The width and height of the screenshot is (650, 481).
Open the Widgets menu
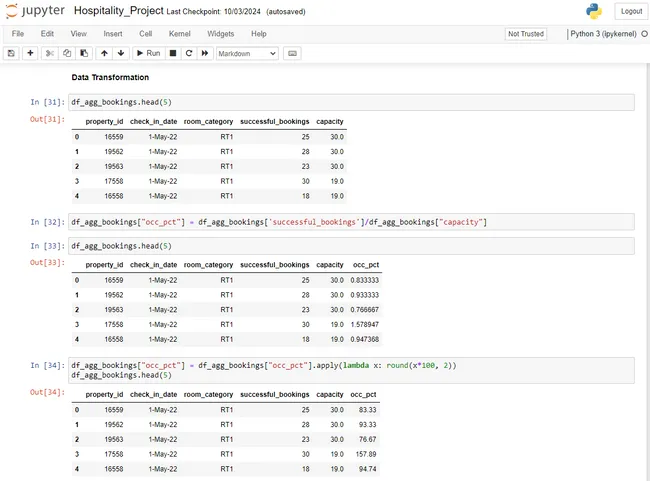[221, 34]
